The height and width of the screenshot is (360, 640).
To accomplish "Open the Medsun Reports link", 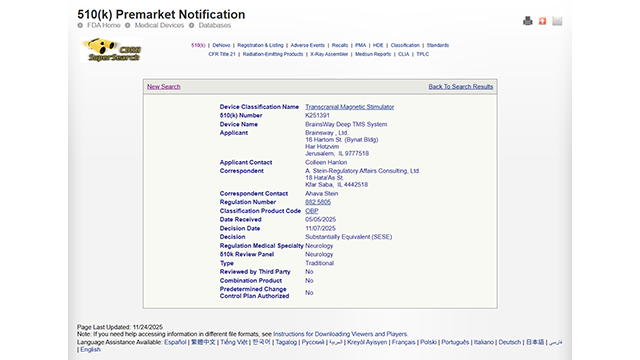I will (373, 54).
